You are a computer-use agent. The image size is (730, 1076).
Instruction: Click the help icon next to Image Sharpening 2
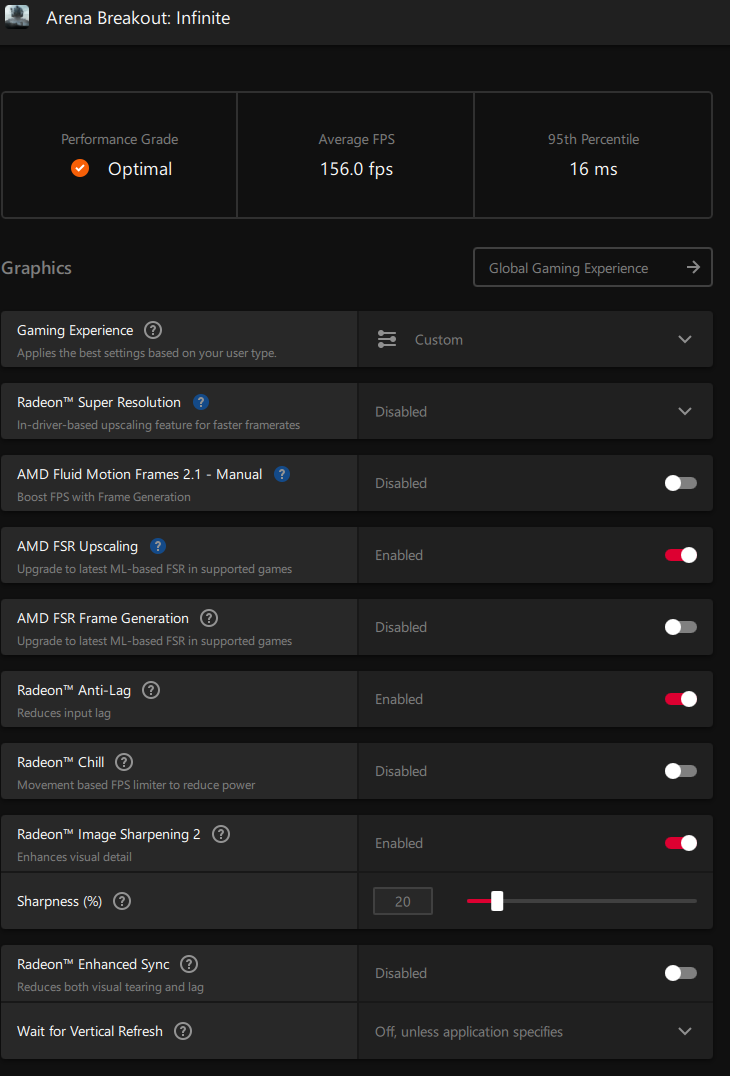pyautogui.click(x=221, y=834)
